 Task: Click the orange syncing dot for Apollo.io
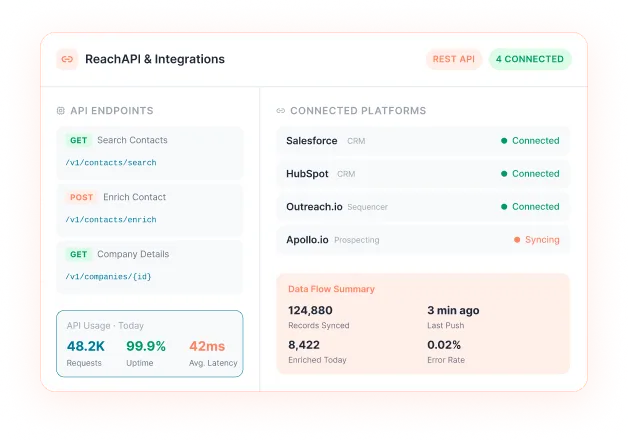pyautogui.click(x=517, y=240)
